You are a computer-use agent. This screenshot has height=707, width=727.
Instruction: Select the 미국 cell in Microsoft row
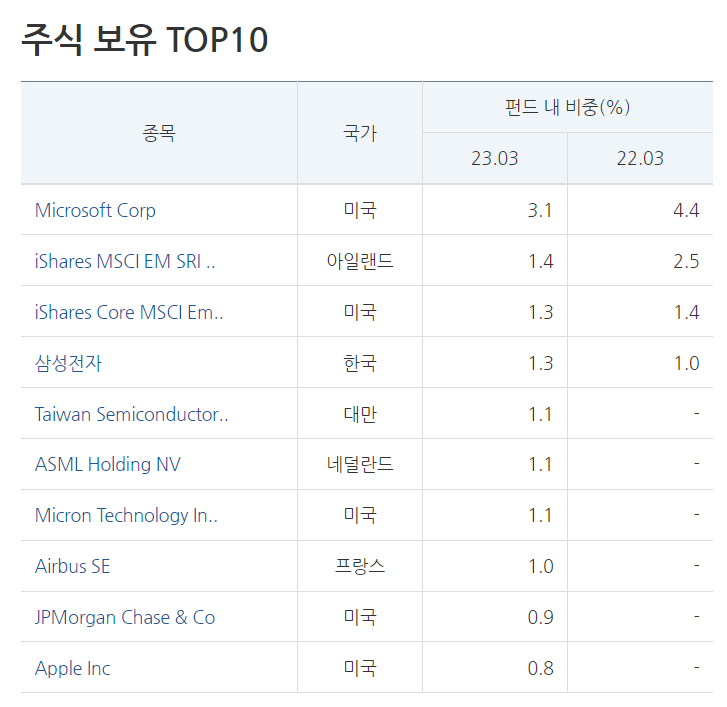[x=360, y=210]
